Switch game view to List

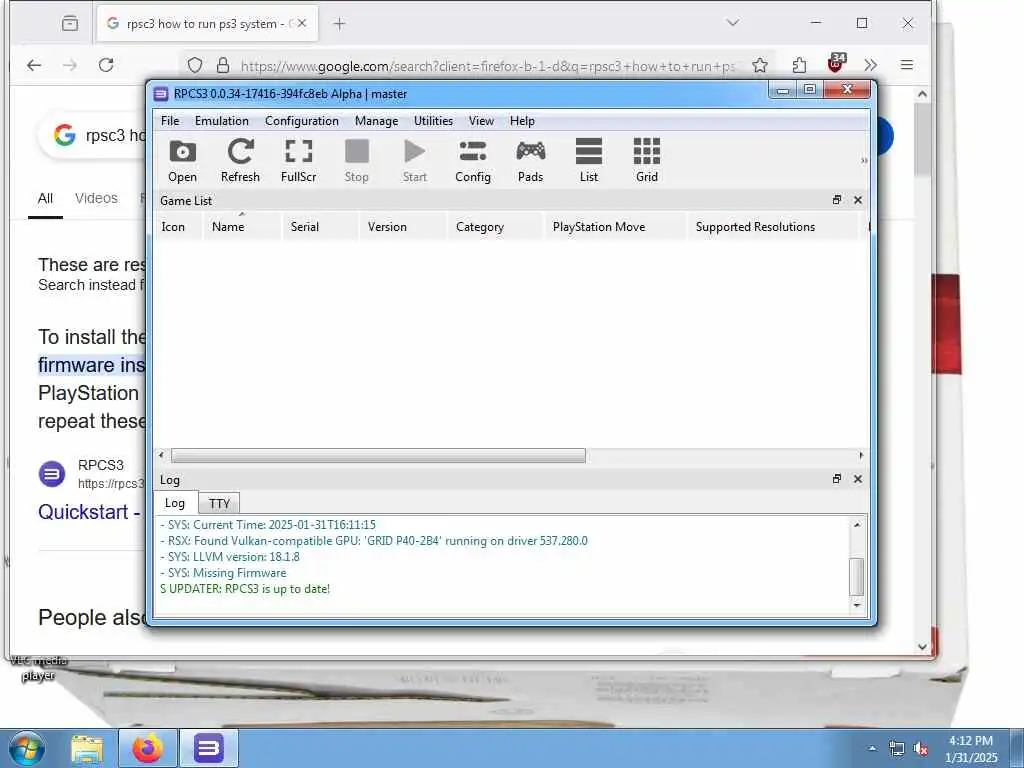click(588, 161)
